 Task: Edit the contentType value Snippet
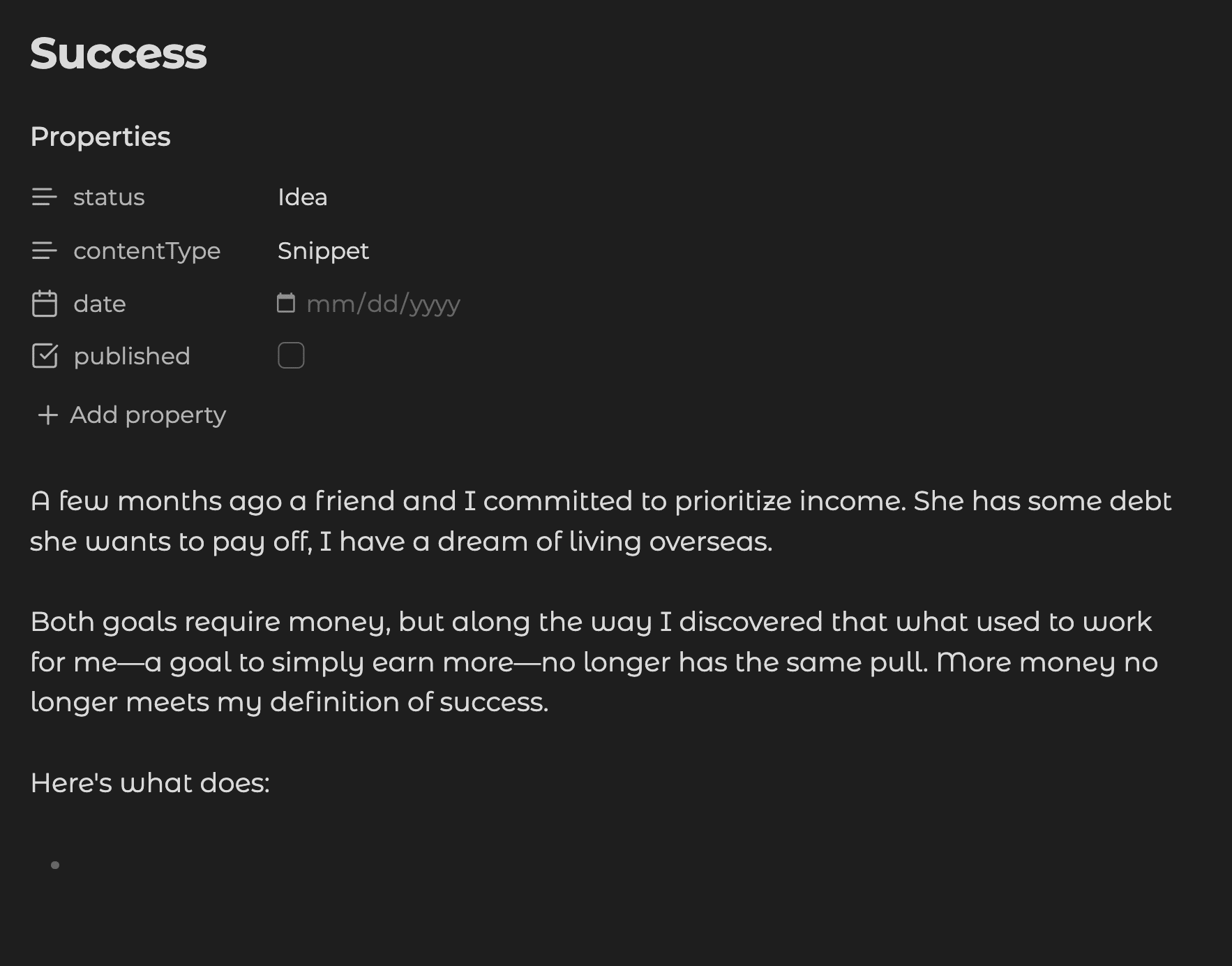point(323,251)
